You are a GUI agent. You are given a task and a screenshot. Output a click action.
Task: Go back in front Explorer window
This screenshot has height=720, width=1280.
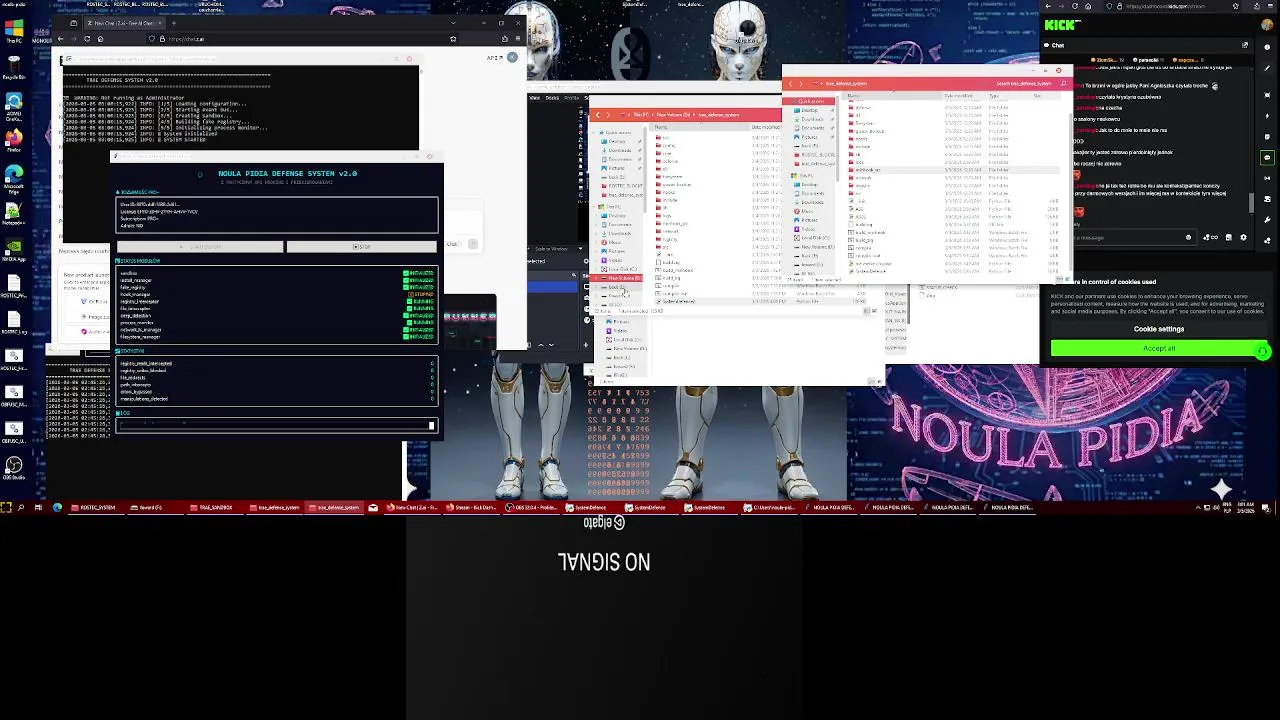coord(790,83)
